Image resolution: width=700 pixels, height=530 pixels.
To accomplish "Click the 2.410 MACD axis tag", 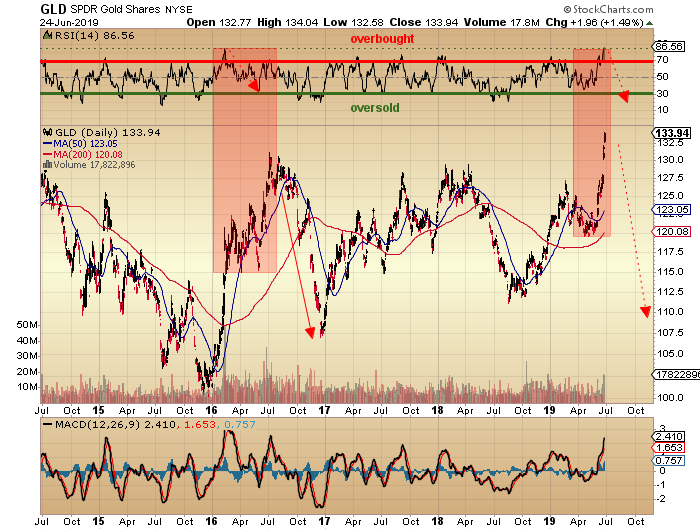I will pyautogui.click(x=669, y=437).
